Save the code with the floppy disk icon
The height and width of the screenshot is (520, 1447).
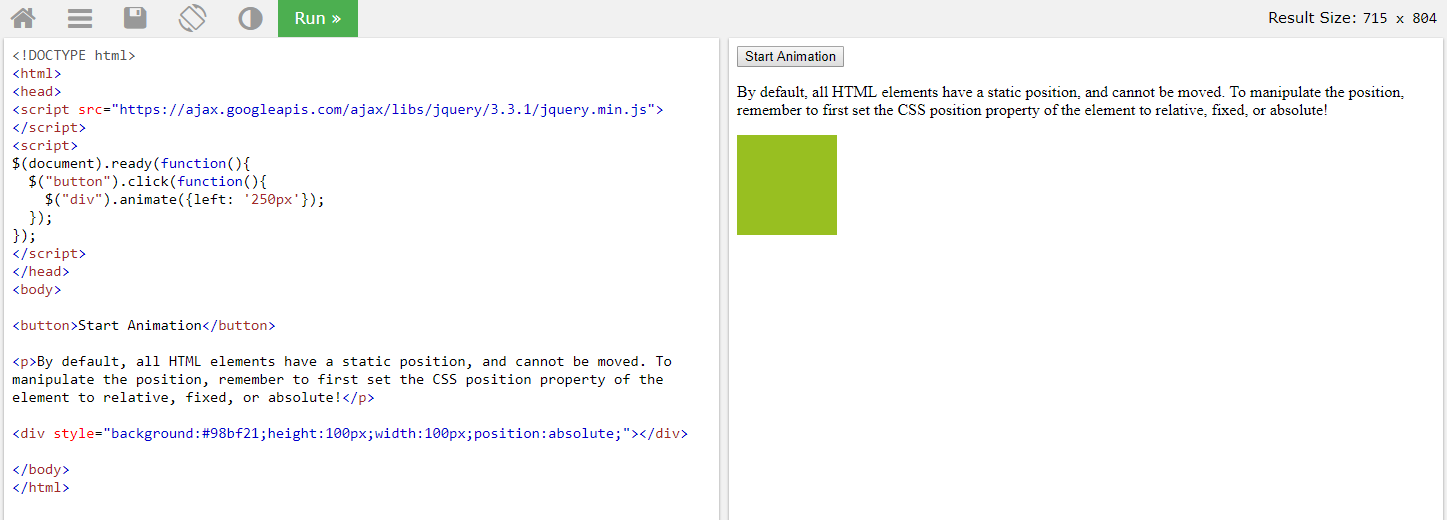click(135, 18)
